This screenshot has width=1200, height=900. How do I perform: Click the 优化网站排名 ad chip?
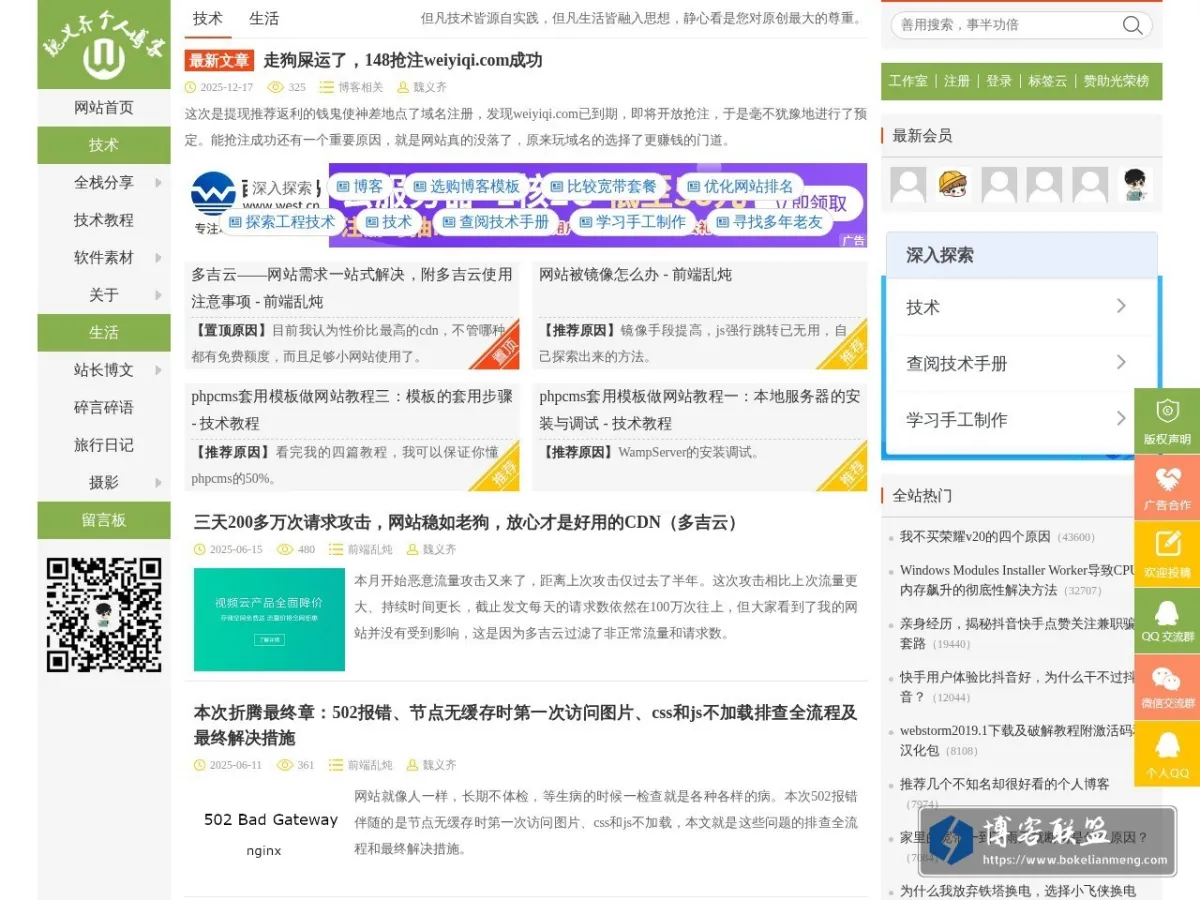tap(740, 186)
